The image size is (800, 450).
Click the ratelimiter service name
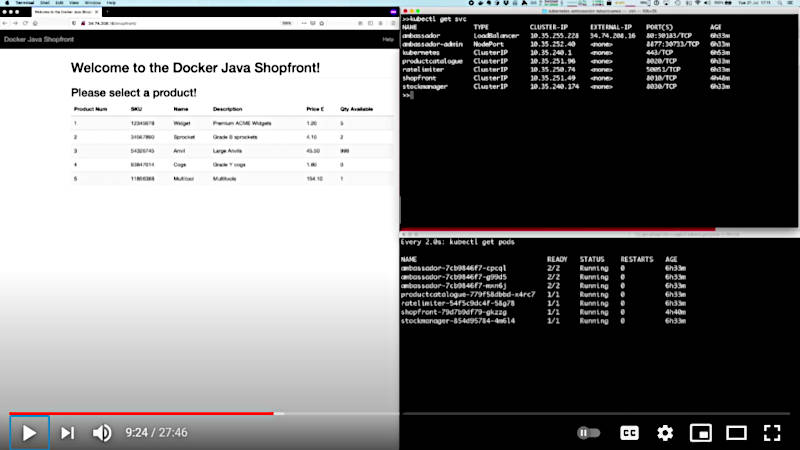(423, 69)
